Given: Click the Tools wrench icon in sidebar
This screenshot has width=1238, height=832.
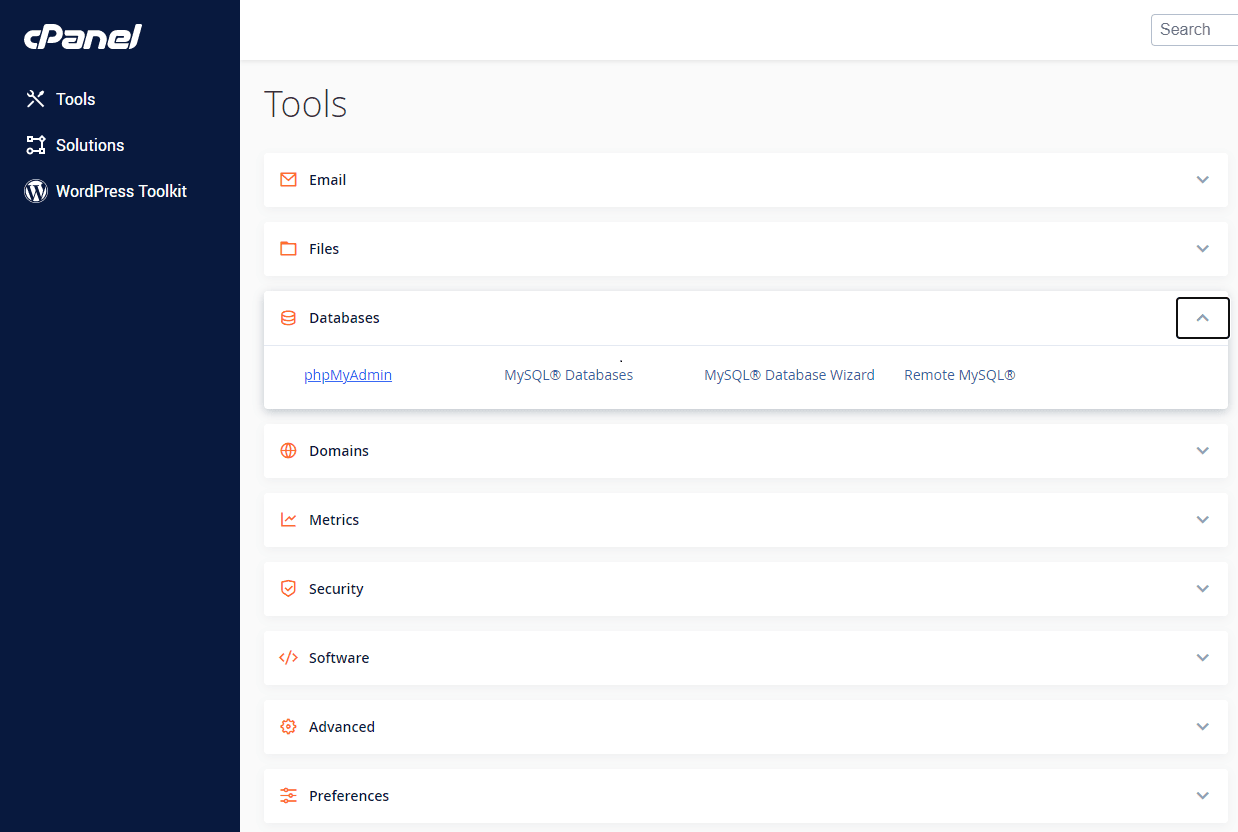Looking at the screenshot, I should (x=36, y=99).
